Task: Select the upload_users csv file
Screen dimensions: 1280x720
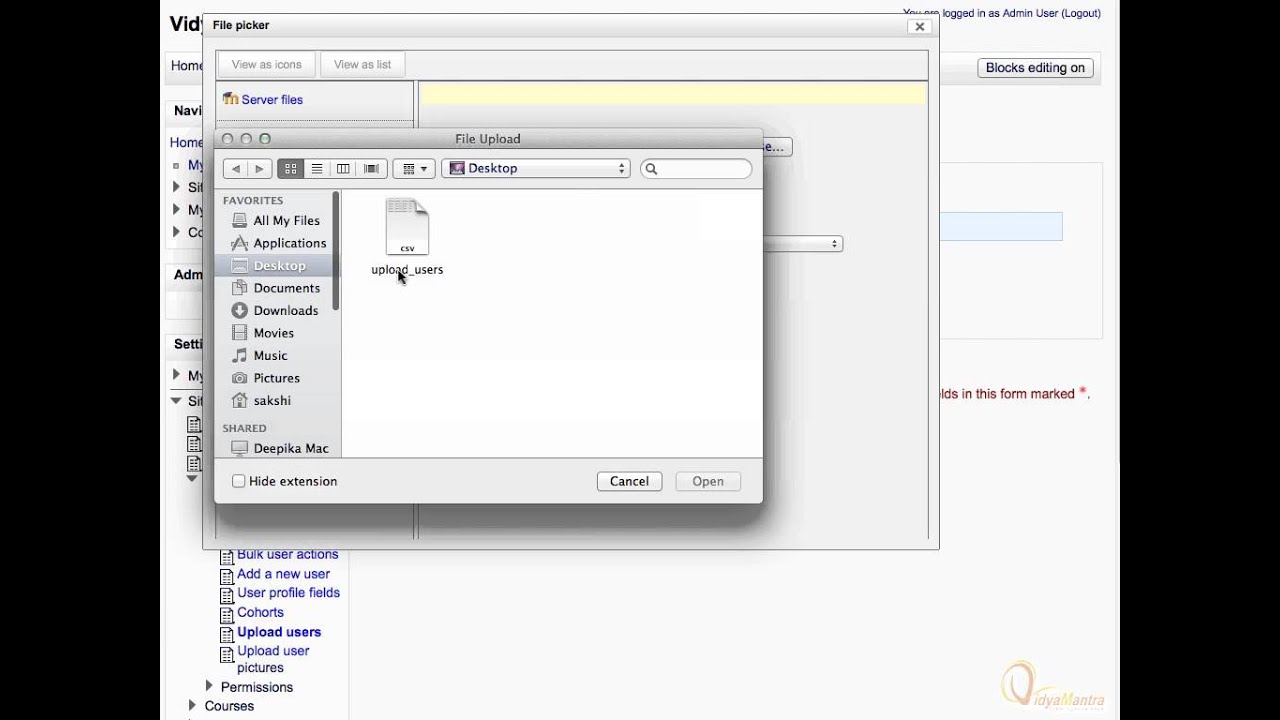Action: click(407, 237)
